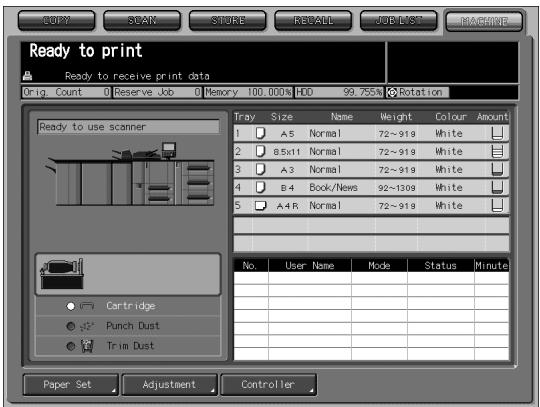Select the Trim Dust indicator radio
540x407 pixels.
click(x=71, y=346)
